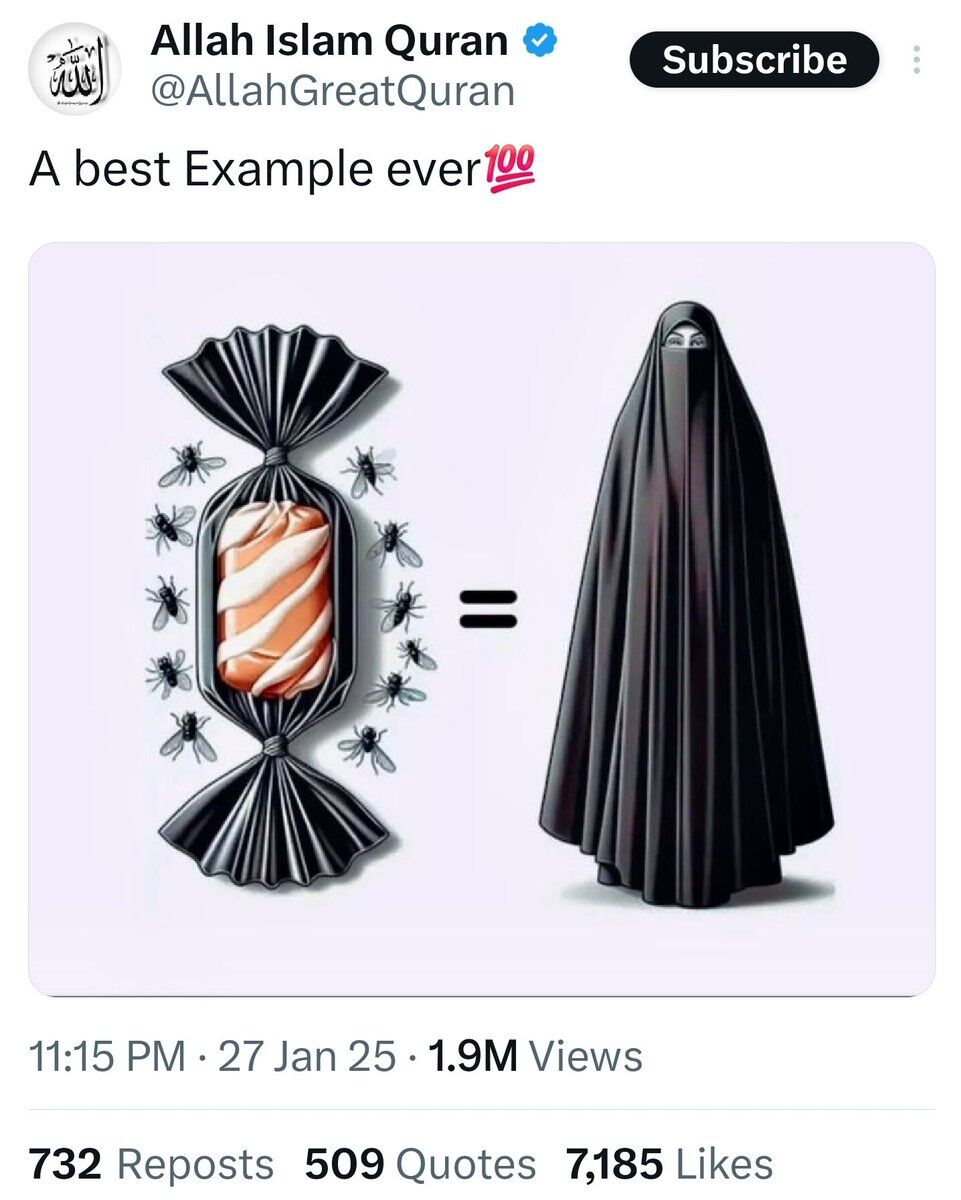Click the wrapped candy in the image
This screenshot has width=961, height=1200.
pos(274,606)
